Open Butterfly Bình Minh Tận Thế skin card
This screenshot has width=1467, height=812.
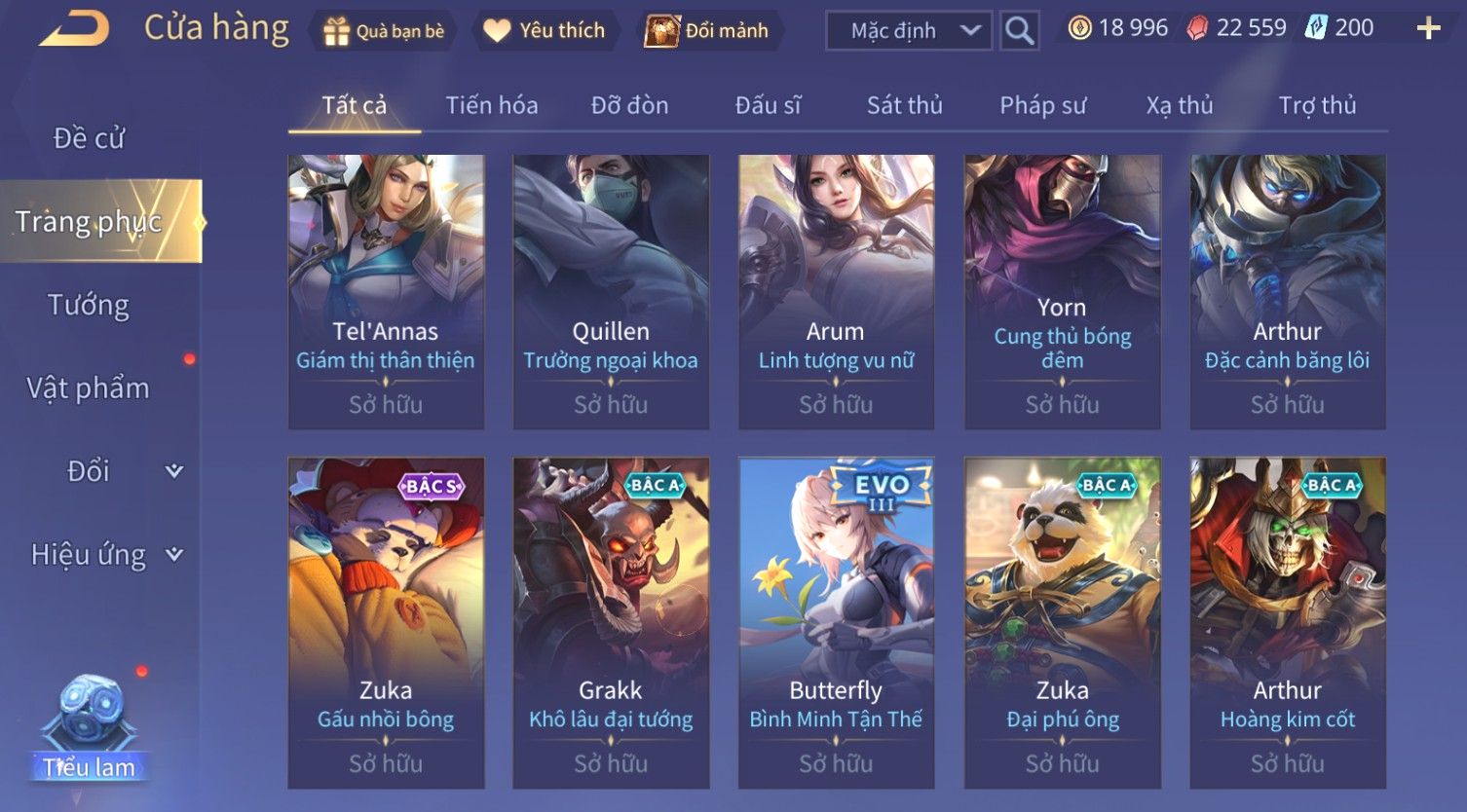pos(836,623)
